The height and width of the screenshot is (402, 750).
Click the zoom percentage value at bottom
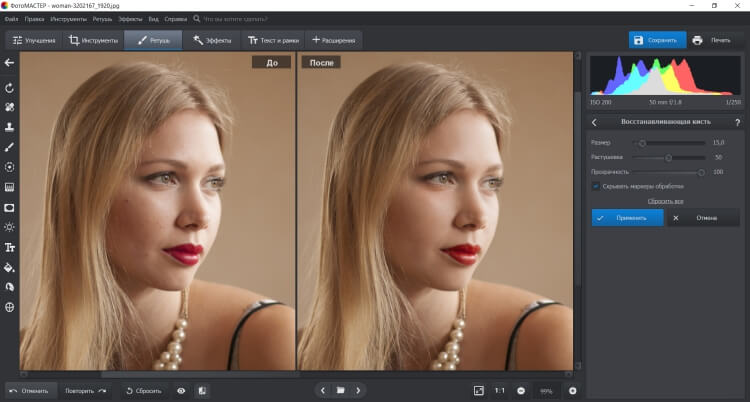[546, 391]
